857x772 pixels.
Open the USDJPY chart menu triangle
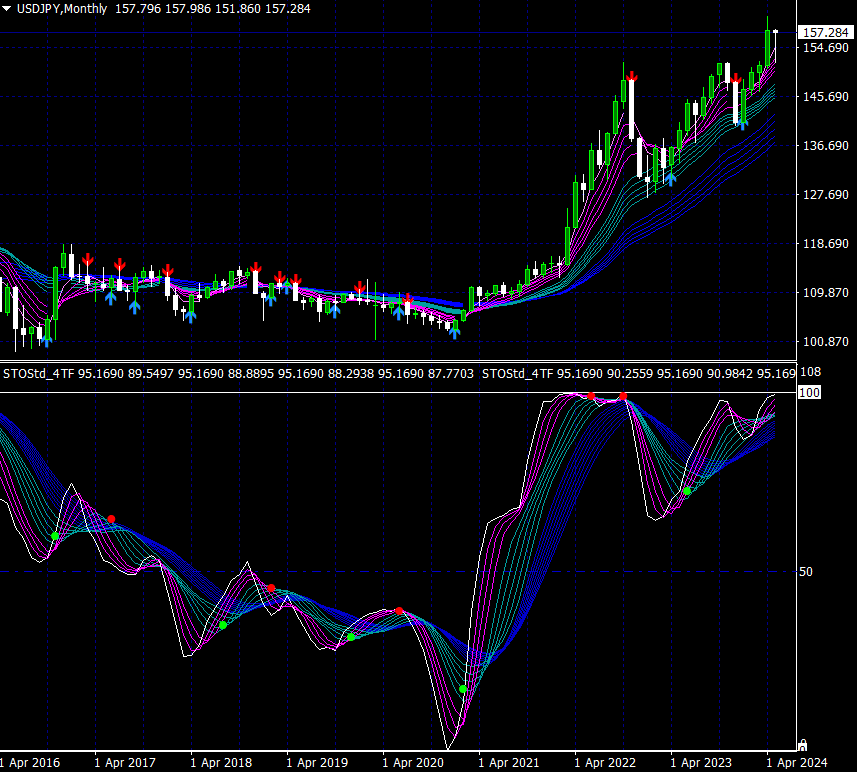(x=7, y=8)
